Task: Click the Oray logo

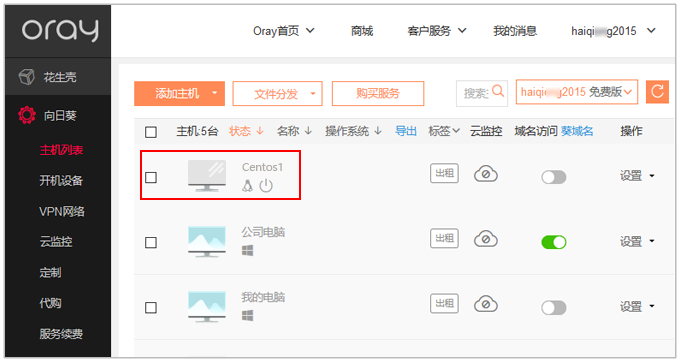Action: pyautogui.click(x=60, y=31)
